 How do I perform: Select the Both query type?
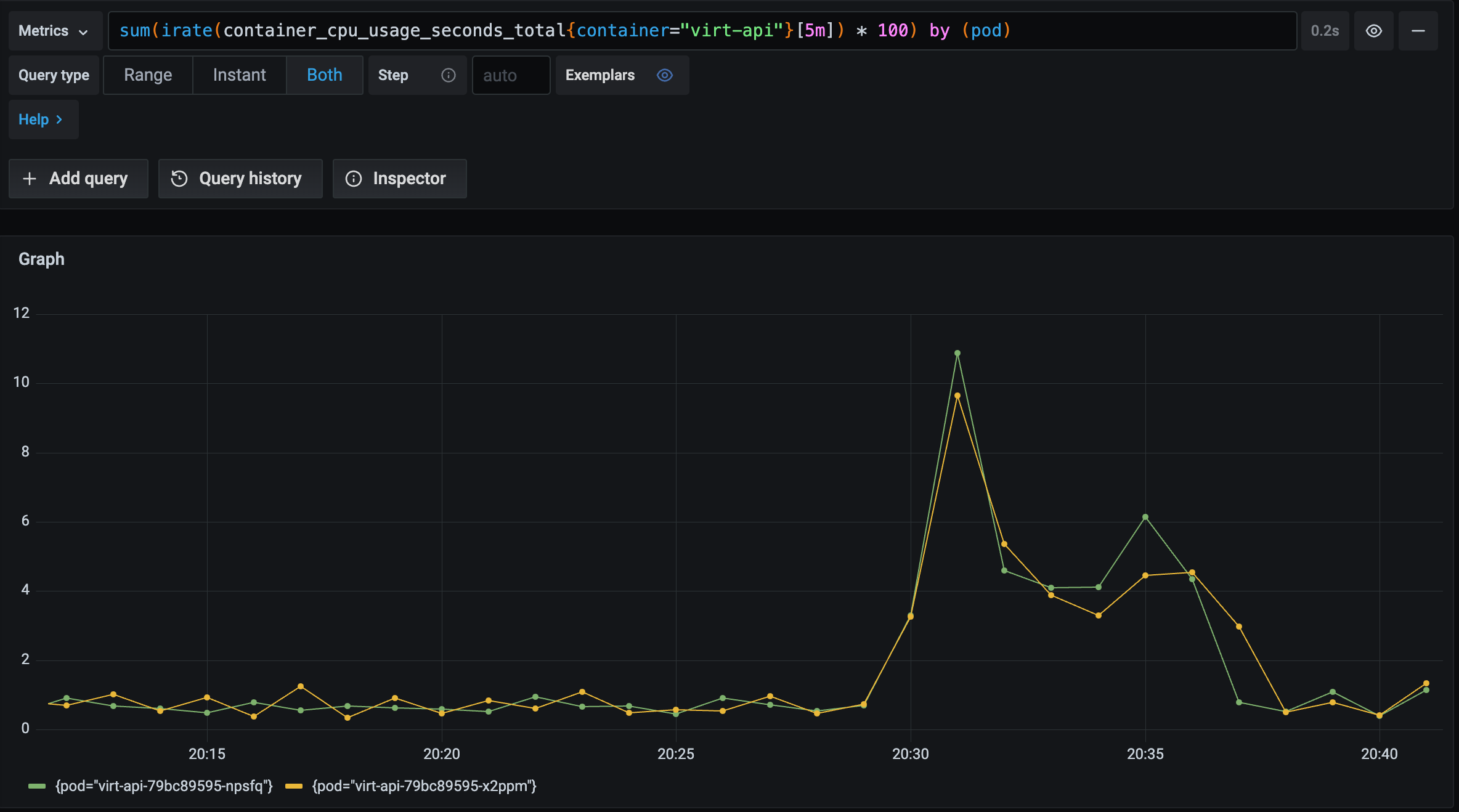click(324, 75)
